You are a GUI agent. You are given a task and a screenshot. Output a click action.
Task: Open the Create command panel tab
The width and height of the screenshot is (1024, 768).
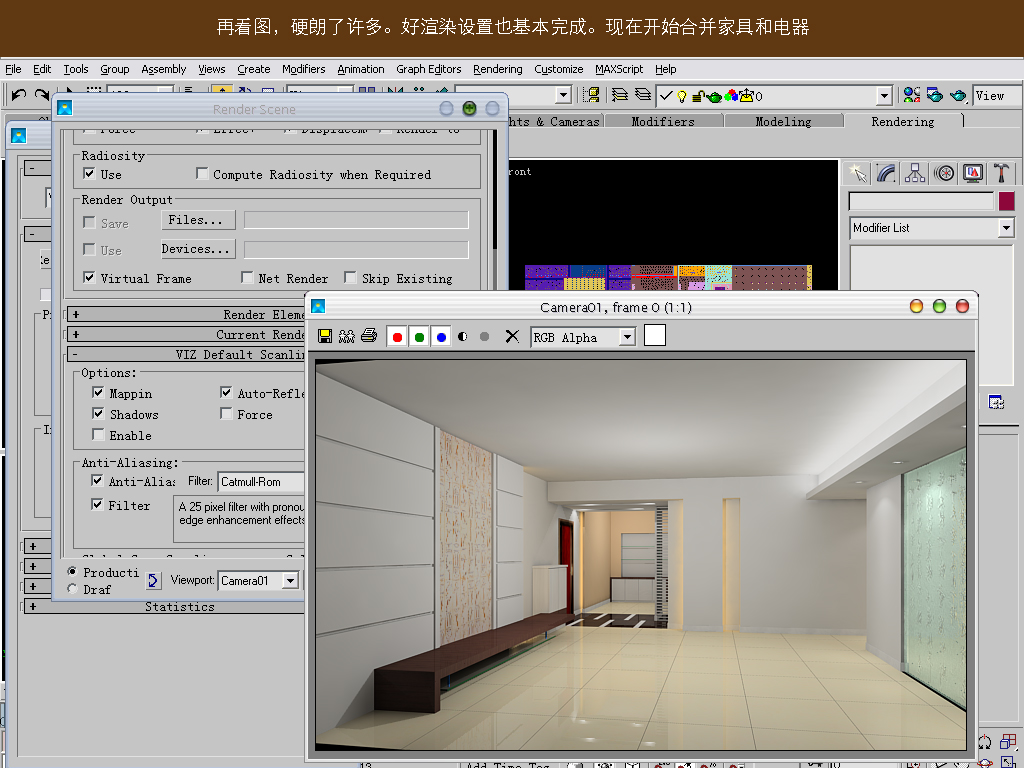(857, 173)
